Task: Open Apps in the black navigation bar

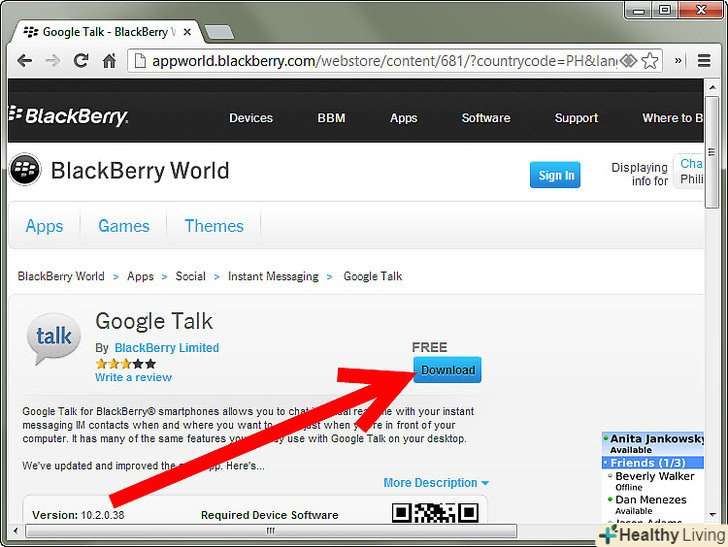Action: (403, 118)
